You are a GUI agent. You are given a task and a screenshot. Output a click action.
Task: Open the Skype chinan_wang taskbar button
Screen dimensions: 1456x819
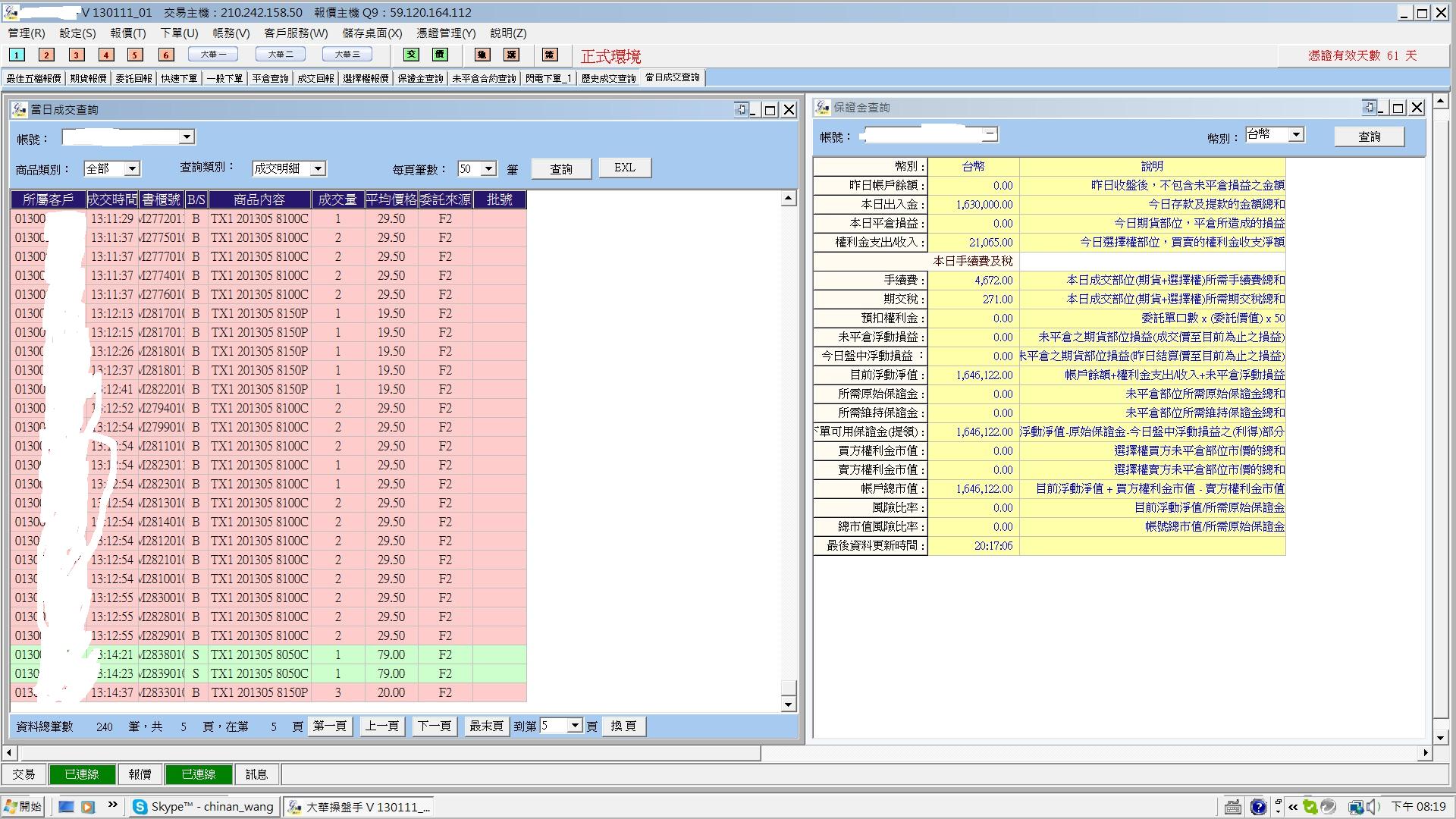203,807
